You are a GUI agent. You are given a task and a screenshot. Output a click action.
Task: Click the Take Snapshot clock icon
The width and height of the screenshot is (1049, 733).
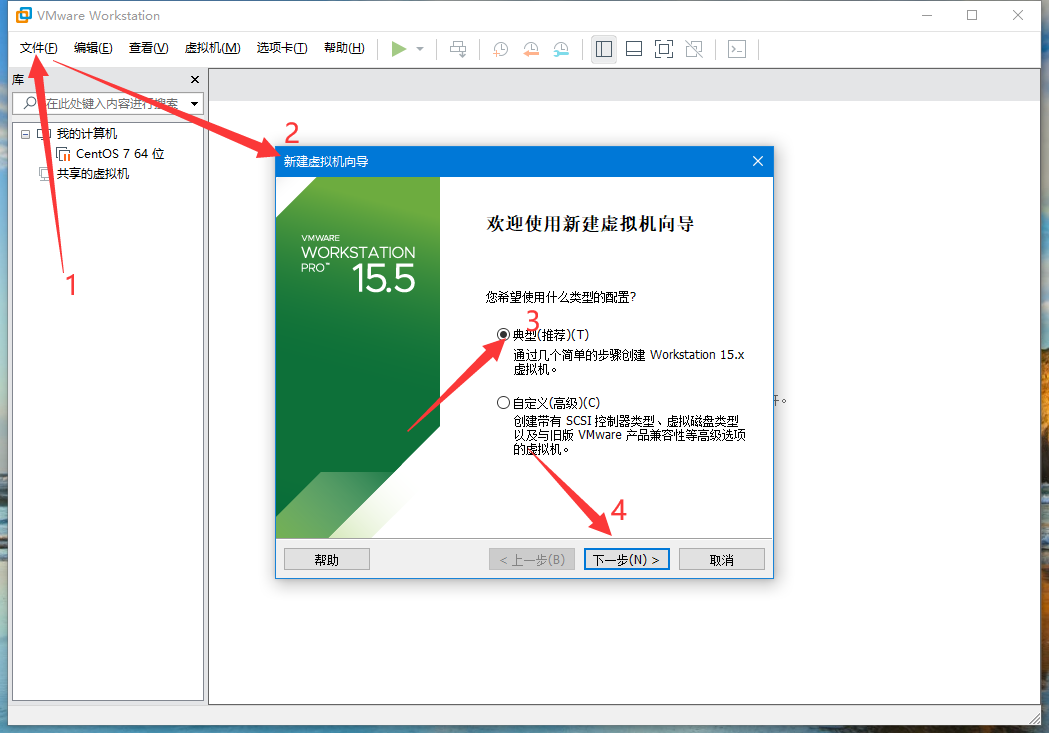coord(500,49)
